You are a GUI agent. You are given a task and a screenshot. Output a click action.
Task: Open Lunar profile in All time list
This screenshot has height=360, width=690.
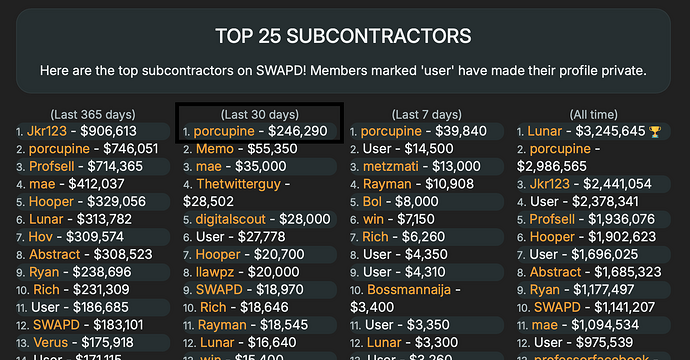544,131
